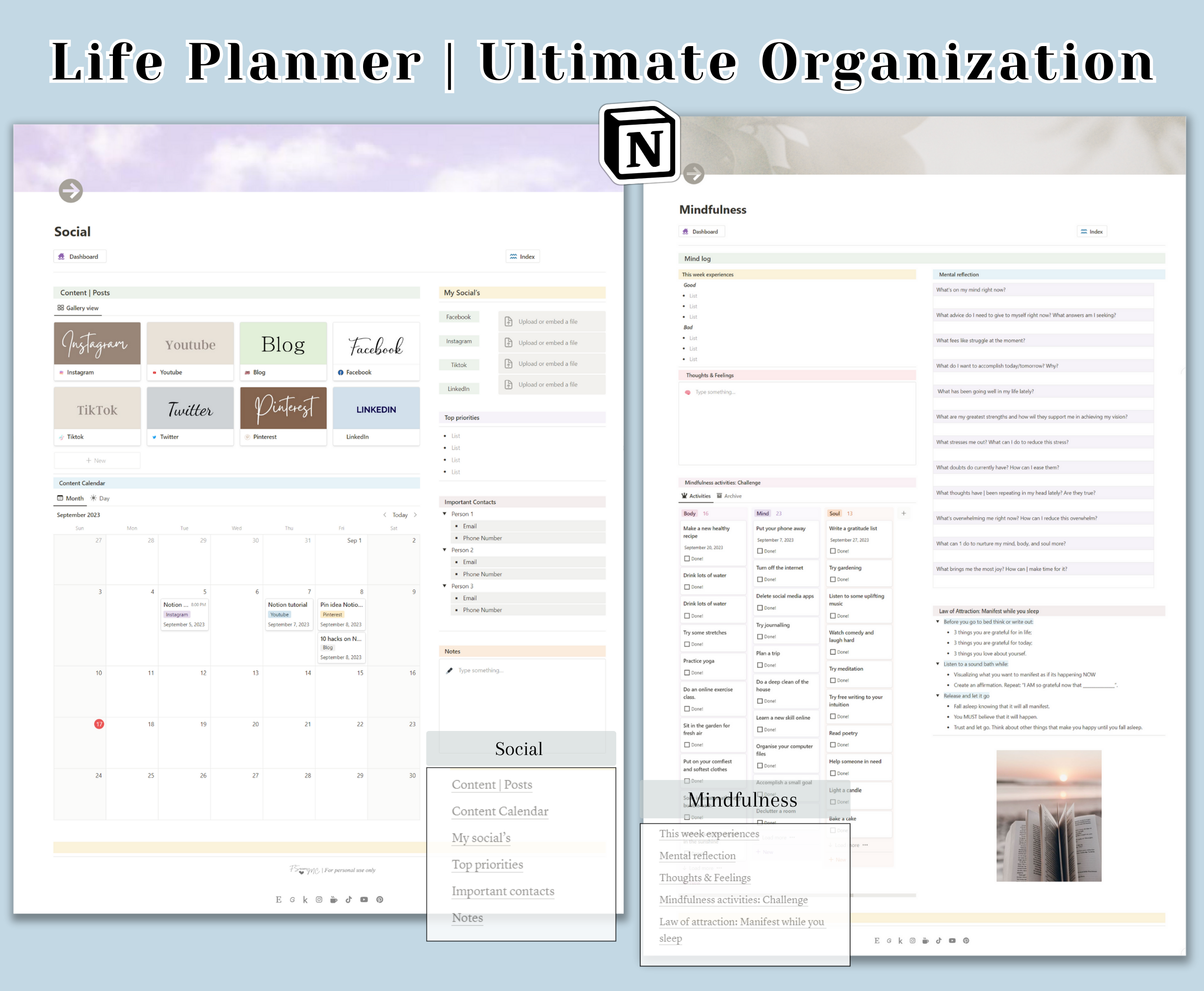This screenshot has width=1204, height=991.
Task: Collapse 'Before you go to bed' toggle
Action: click(x=938, y=622)
